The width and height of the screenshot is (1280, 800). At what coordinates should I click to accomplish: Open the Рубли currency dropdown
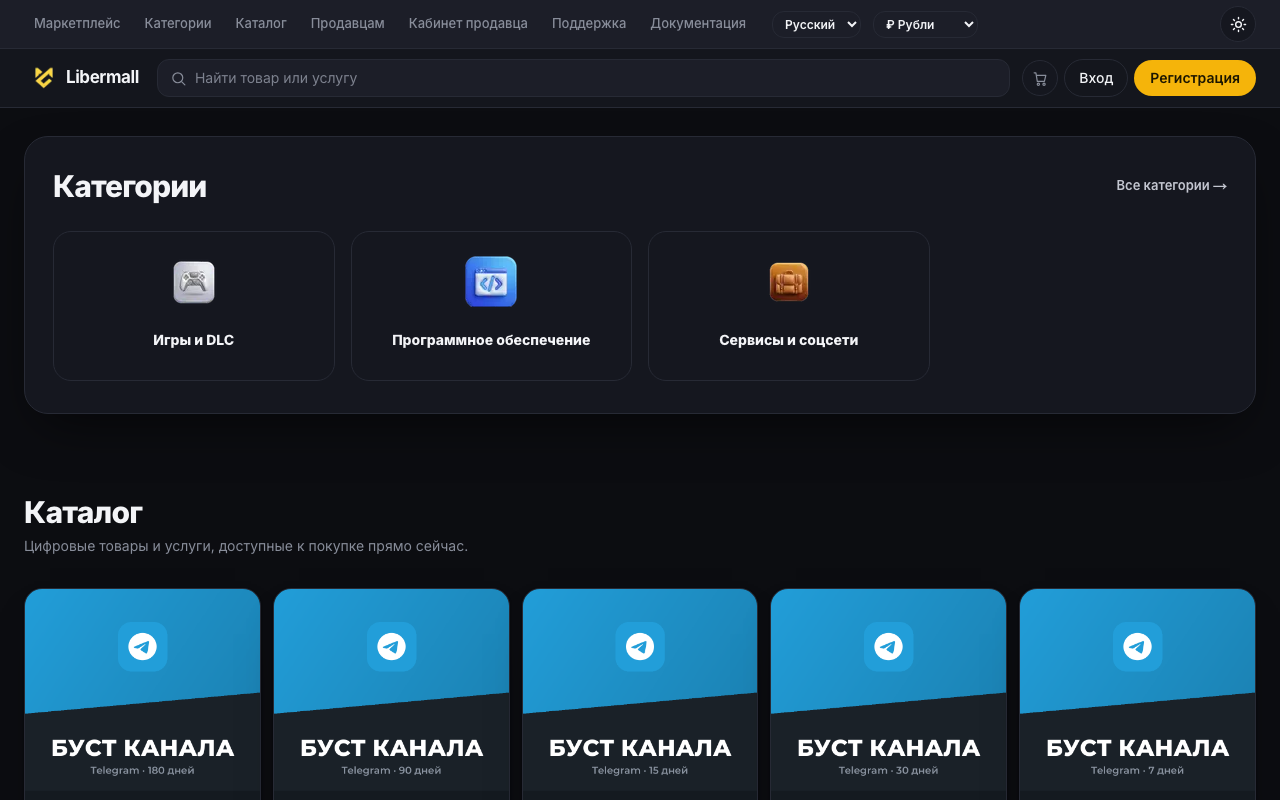coord(925,24)
